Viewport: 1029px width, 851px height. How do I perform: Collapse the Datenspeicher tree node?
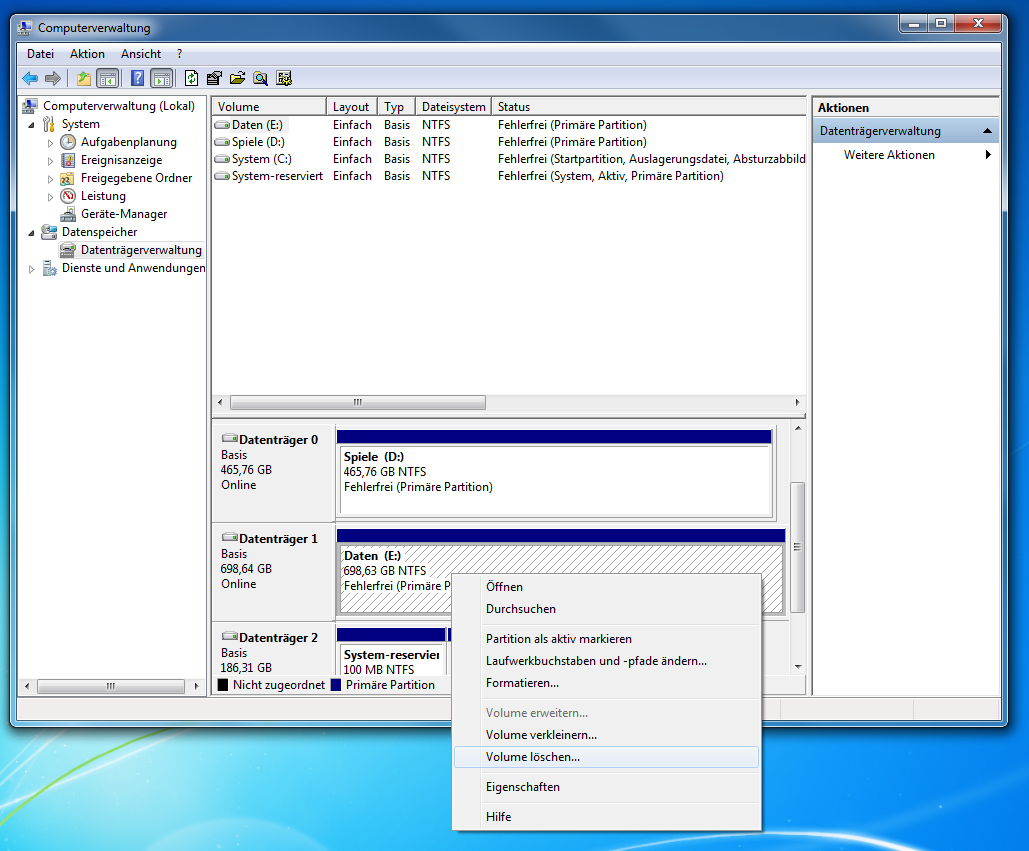[32, 232]
